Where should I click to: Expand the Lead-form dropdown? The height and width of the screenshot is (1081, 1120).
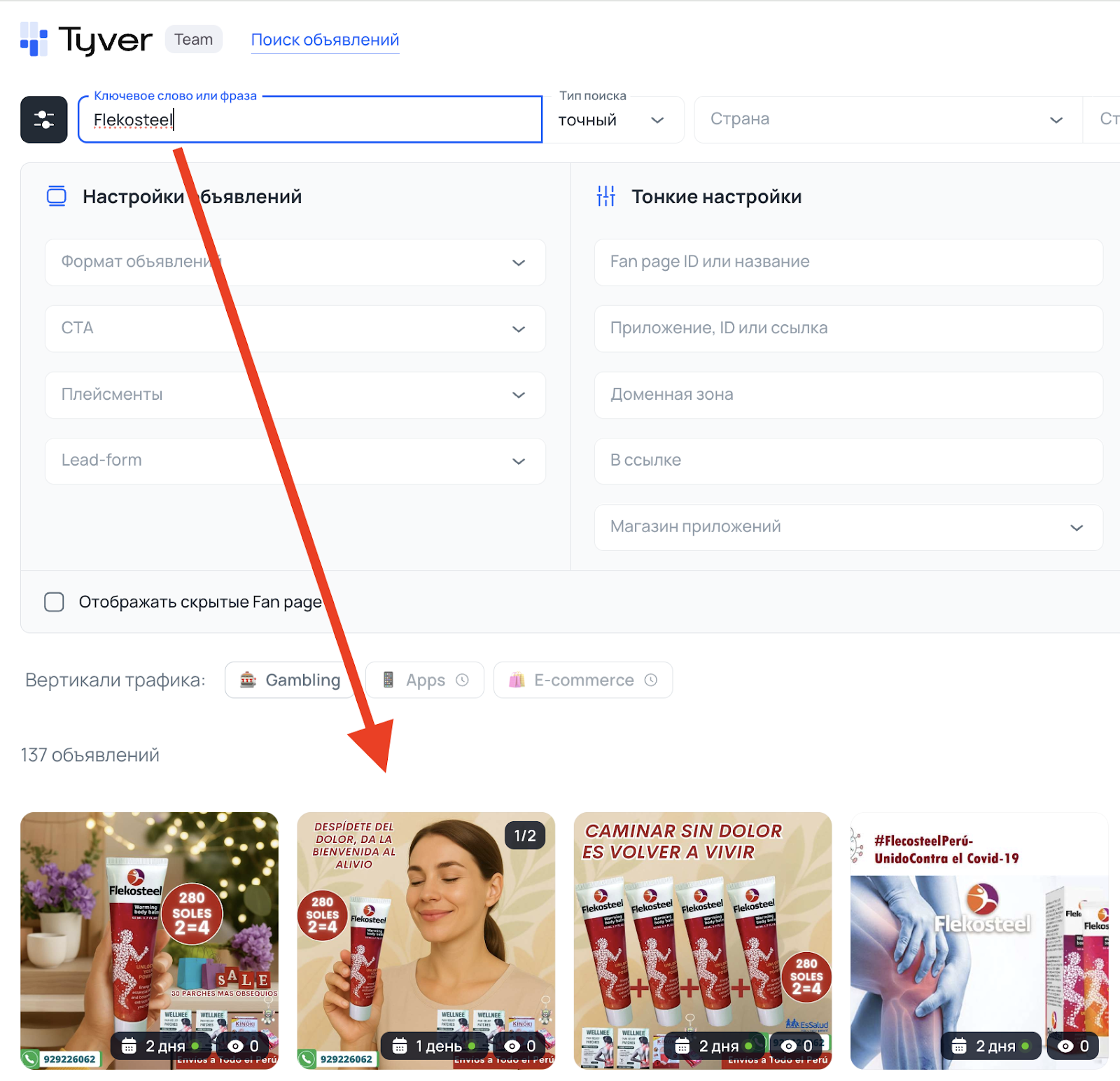[x=295, y=461]
